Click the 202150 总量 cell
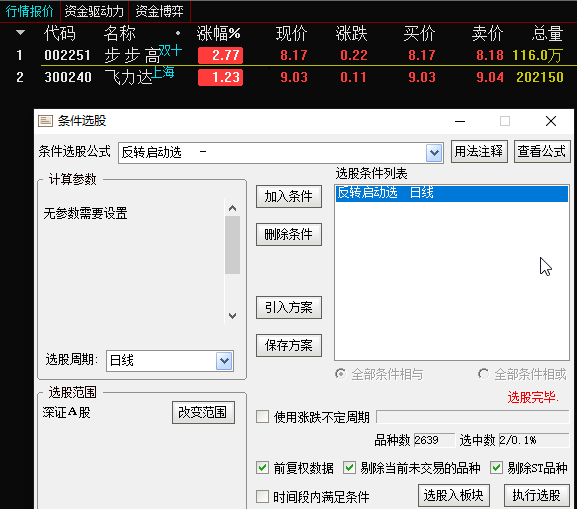Screen dimensions: 577x509 pos(540,77)
